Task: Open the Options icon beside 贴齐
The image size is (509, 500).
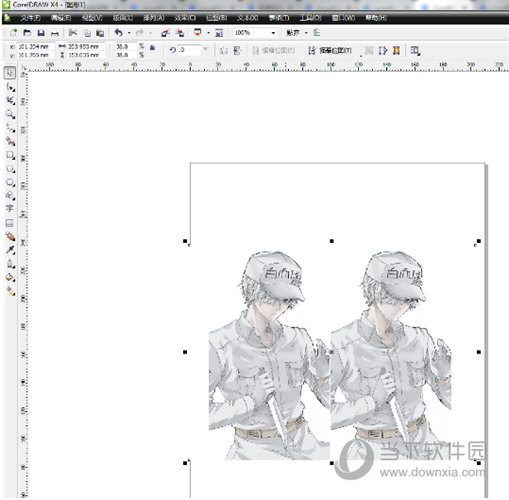Action: tap(316, 33)
